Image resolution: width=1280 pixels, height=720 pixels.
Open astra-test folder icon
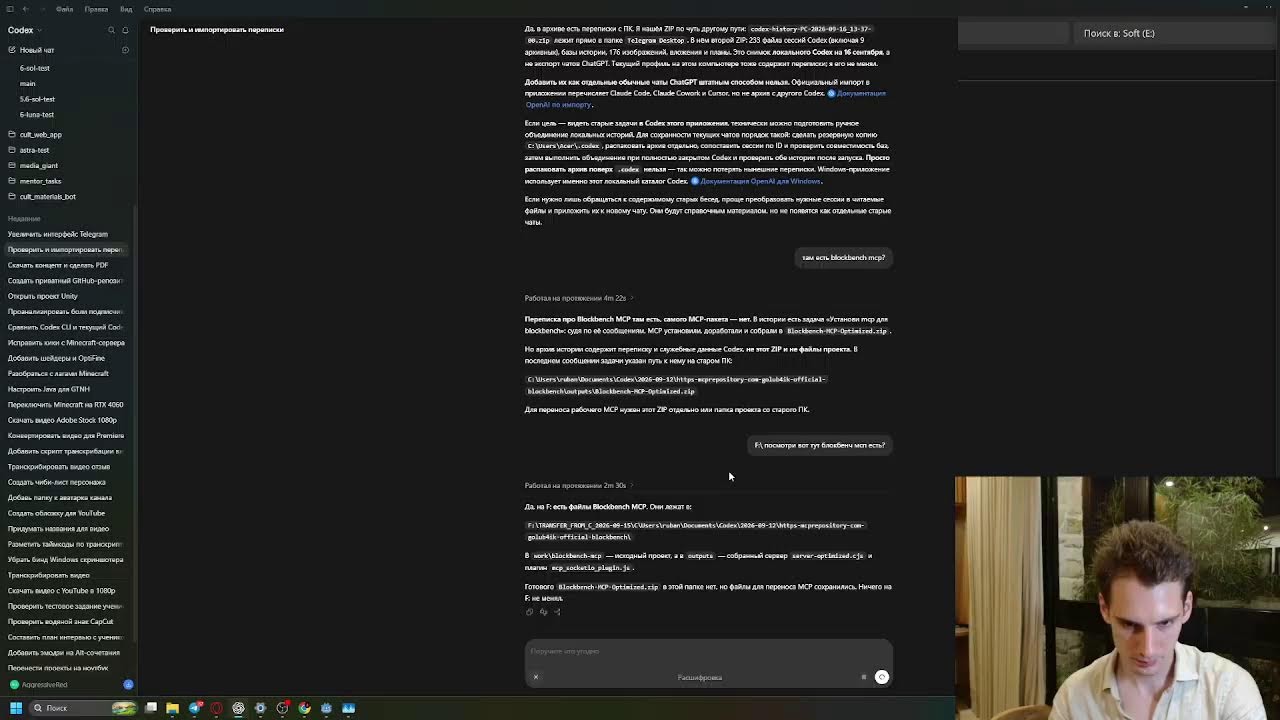coord(12,150)
